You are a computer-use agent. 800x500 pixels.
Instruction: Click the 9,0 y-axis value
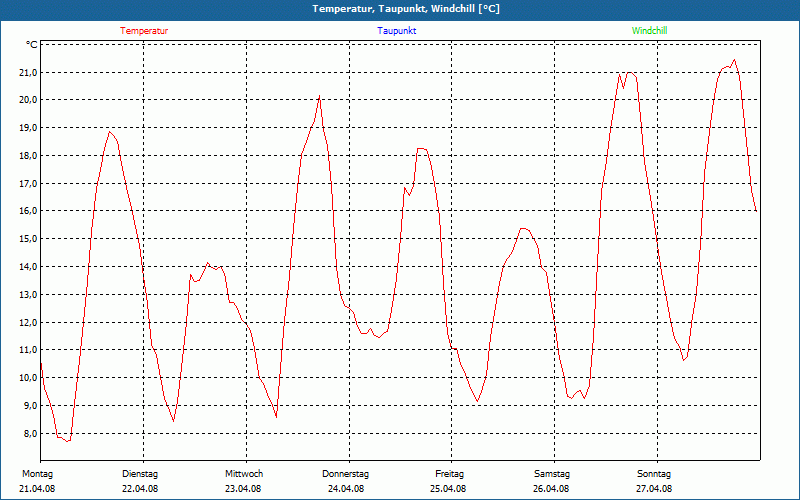tap(31, 406)
